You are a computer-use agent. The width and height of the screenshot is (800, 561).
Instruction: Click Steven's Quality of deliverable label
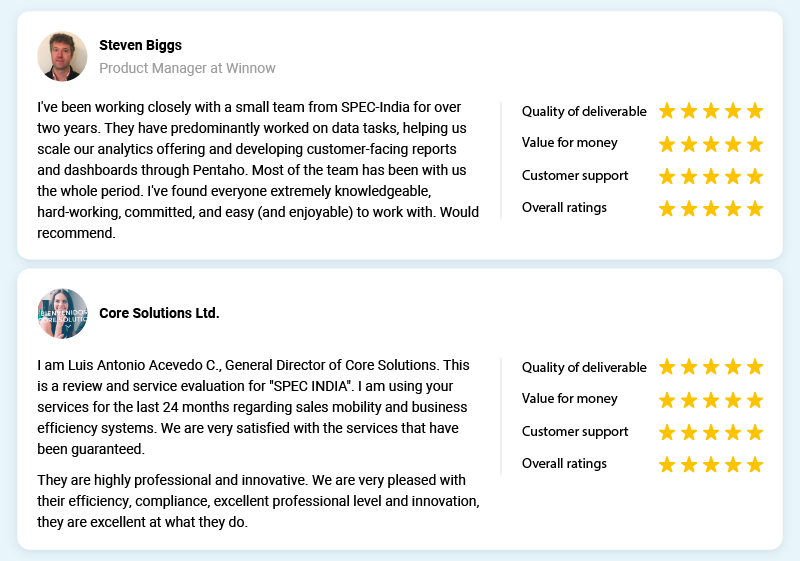click(x=584, y=111)
